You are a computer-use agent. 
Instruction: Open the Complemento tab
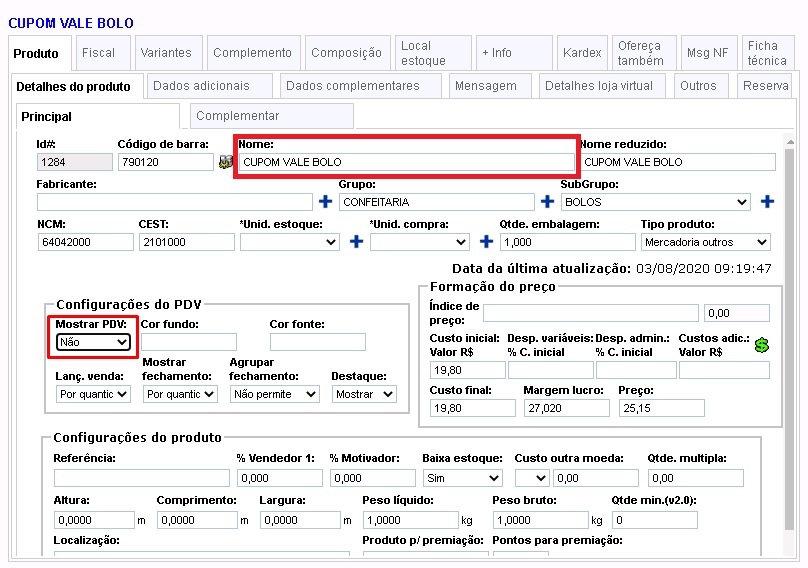[x=252, y=53]
